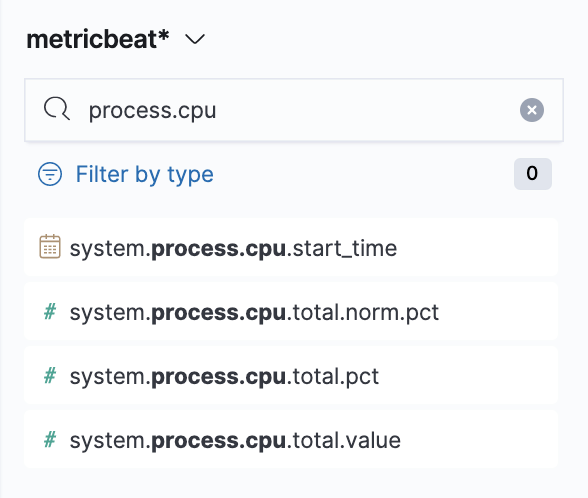
Task: Click the number icon beside total.pct
Action: pos(50,375)
